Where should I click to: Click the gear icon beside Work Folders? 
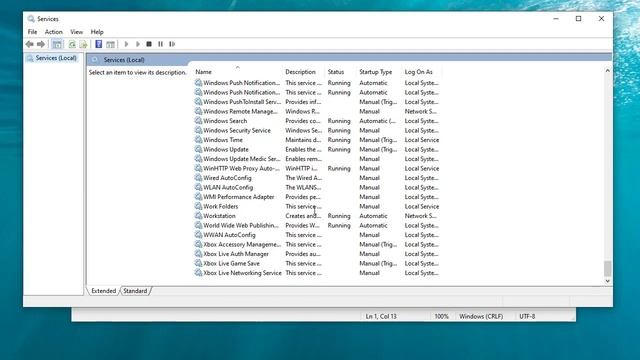198,207
